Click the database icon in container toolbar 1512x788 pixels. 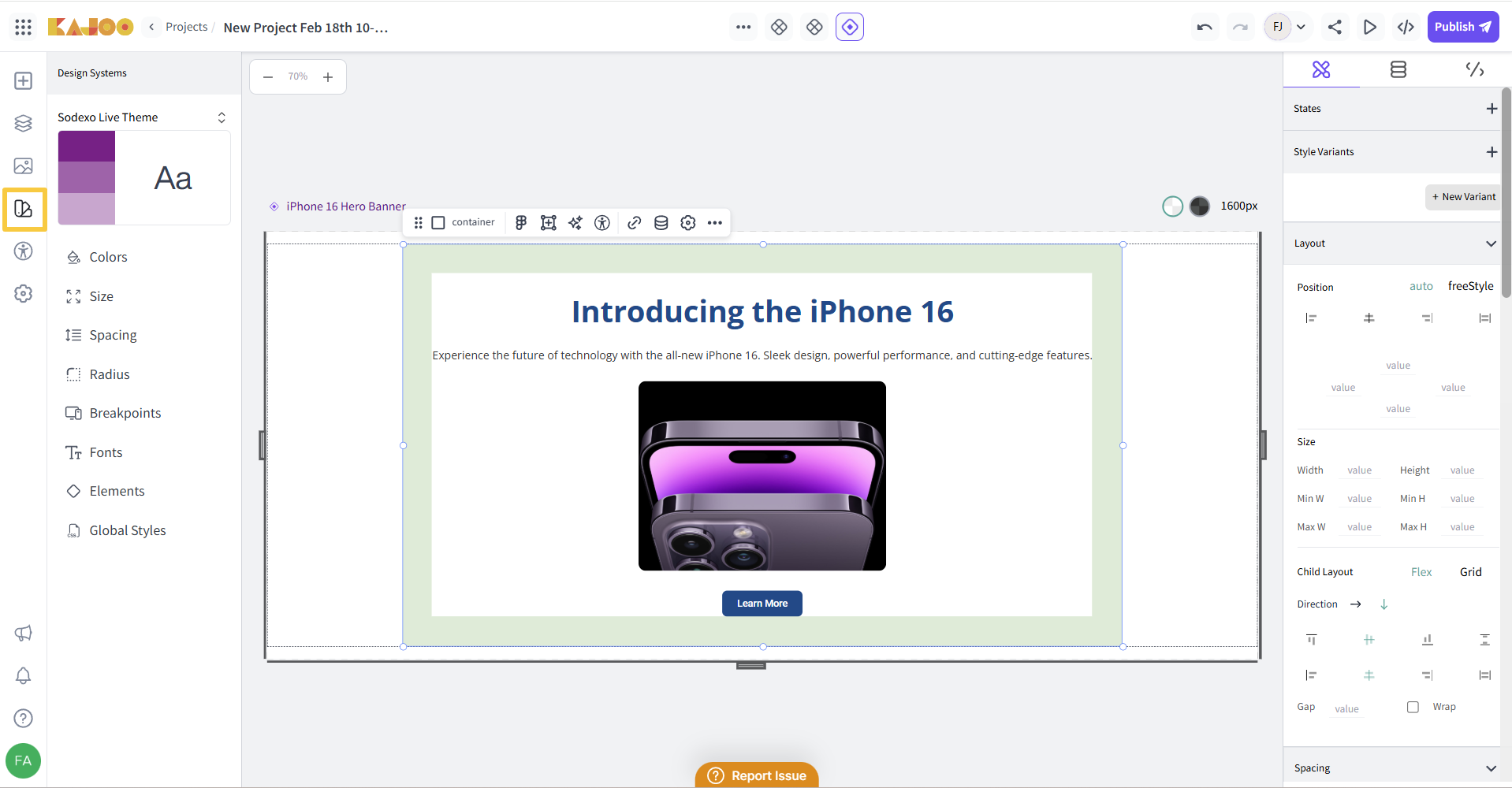661,223
